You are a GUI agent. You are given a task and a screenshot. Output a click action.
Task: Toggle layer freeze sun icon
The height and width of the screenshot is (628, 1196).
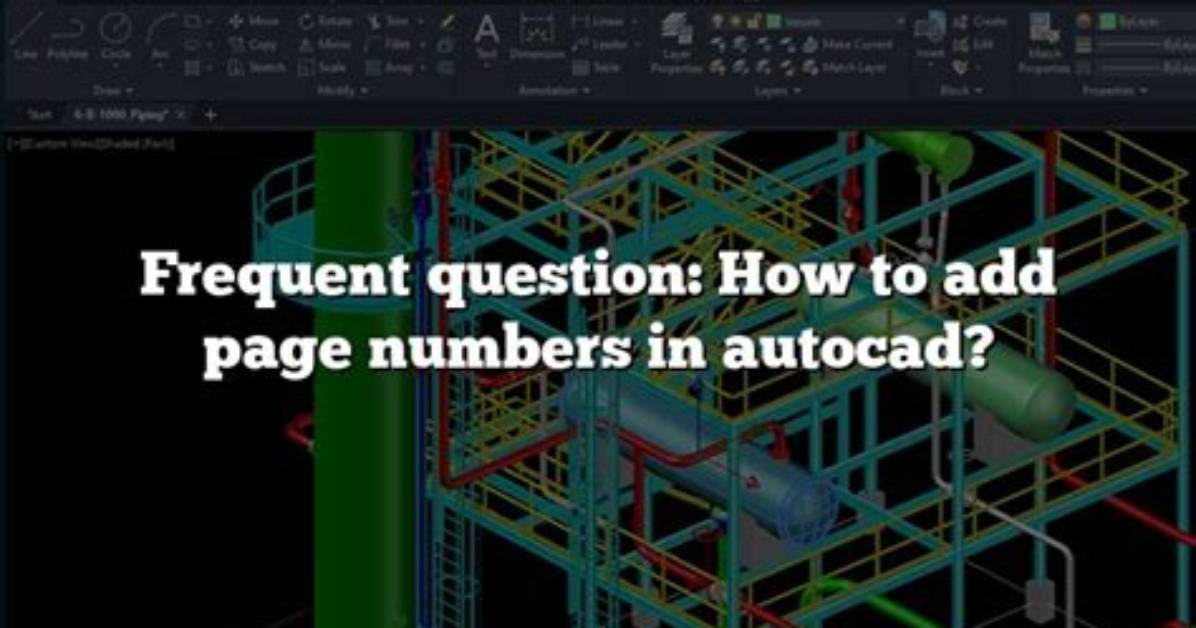[734, 22]
